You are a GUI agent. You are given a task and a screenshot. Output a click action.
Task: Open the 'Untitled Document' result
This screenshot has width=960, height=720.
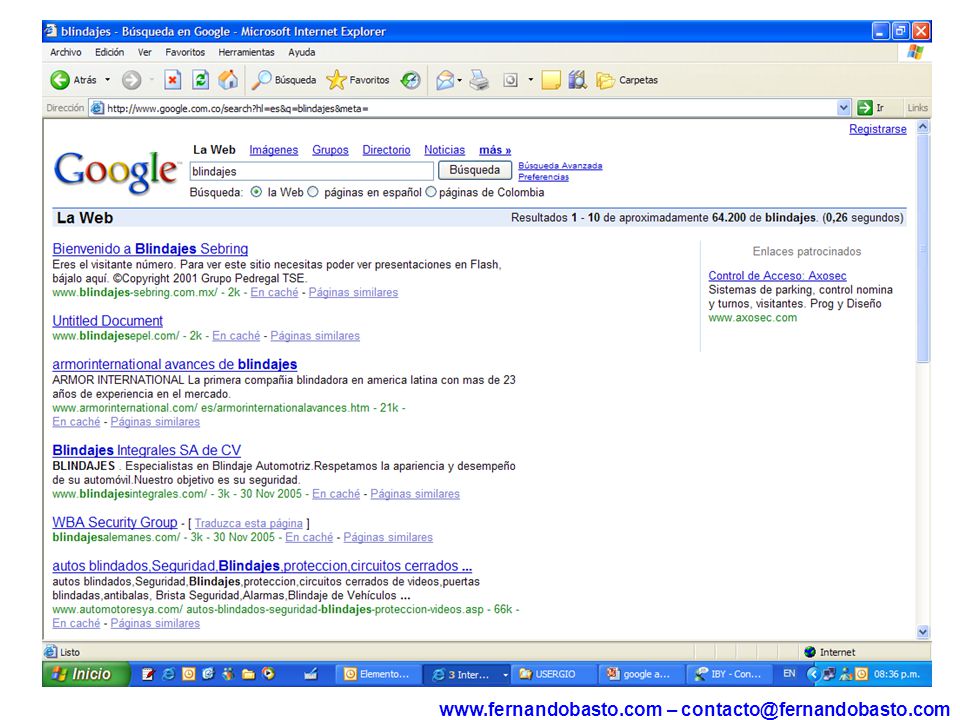(x=108, y=321)
